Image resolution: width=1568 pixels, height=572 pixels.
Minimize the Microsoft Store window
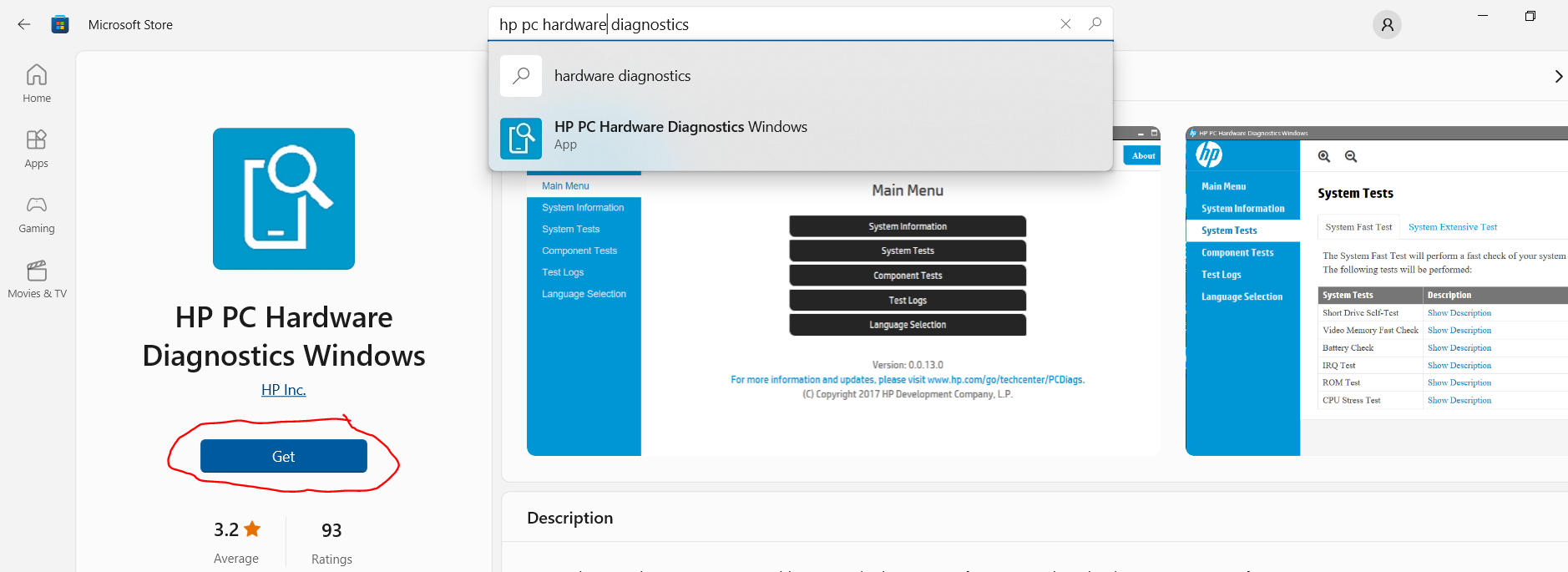click(x=1483, y=16)
